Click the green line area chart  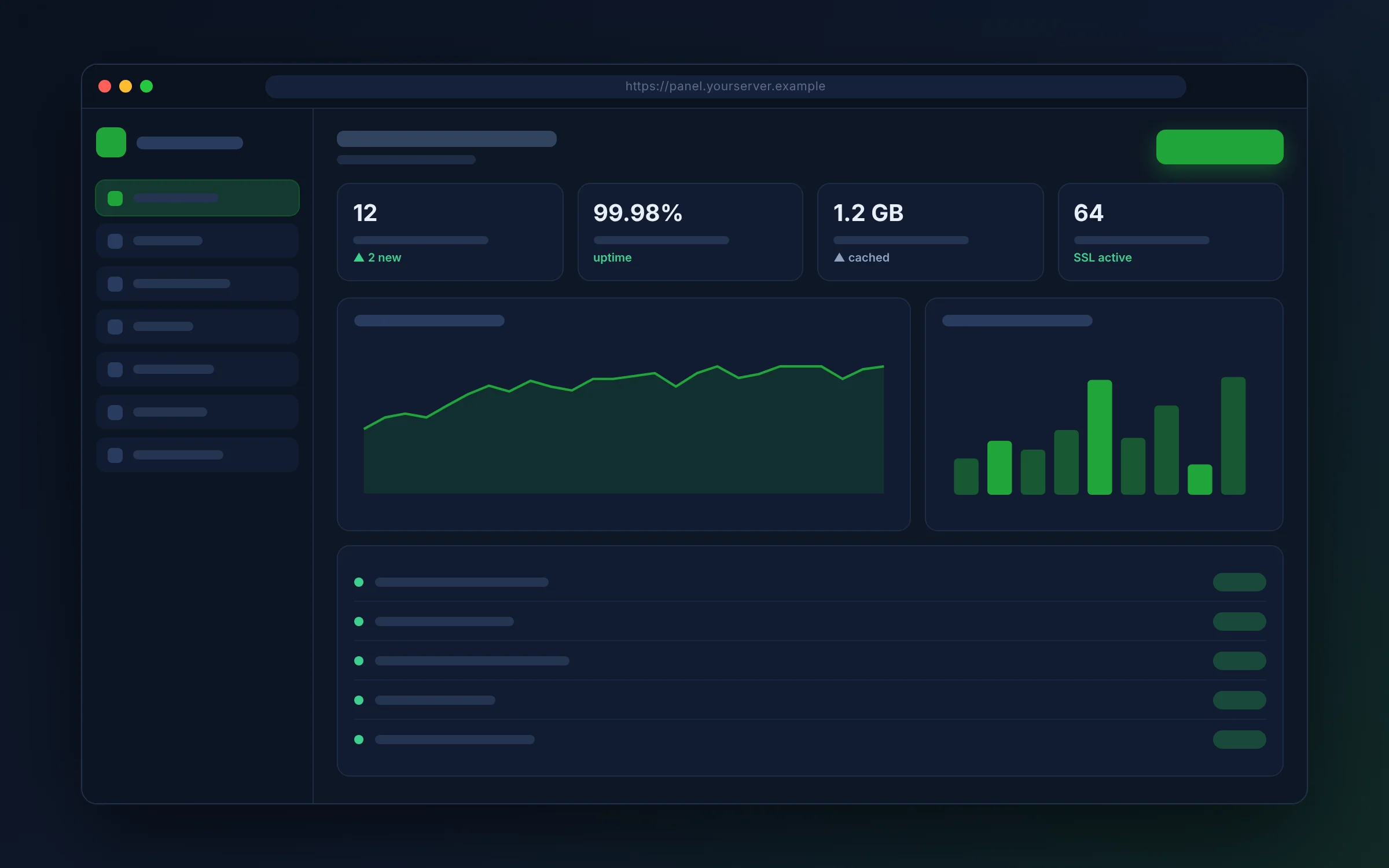click(x=623, y=429)
